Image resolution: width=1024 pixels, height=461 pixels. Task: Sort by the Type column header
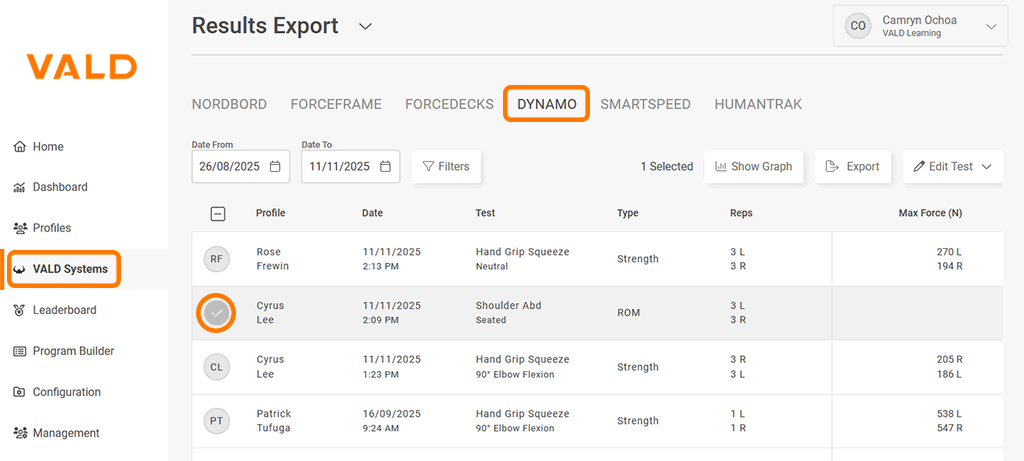click(628, 213)
